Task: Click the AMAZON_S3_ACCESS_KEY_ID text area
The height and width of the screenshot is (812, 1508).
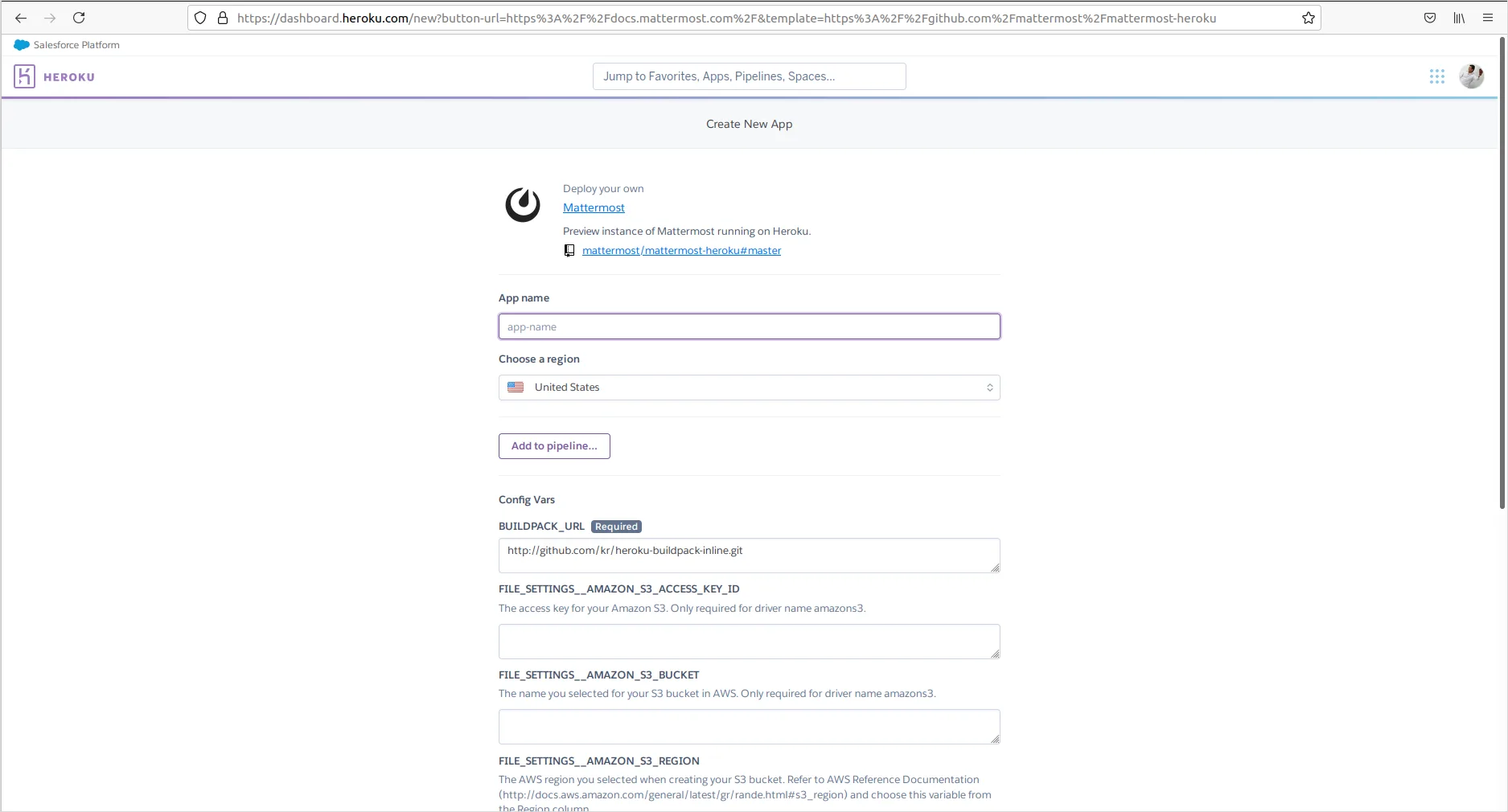Action: (x=749, y=642)
